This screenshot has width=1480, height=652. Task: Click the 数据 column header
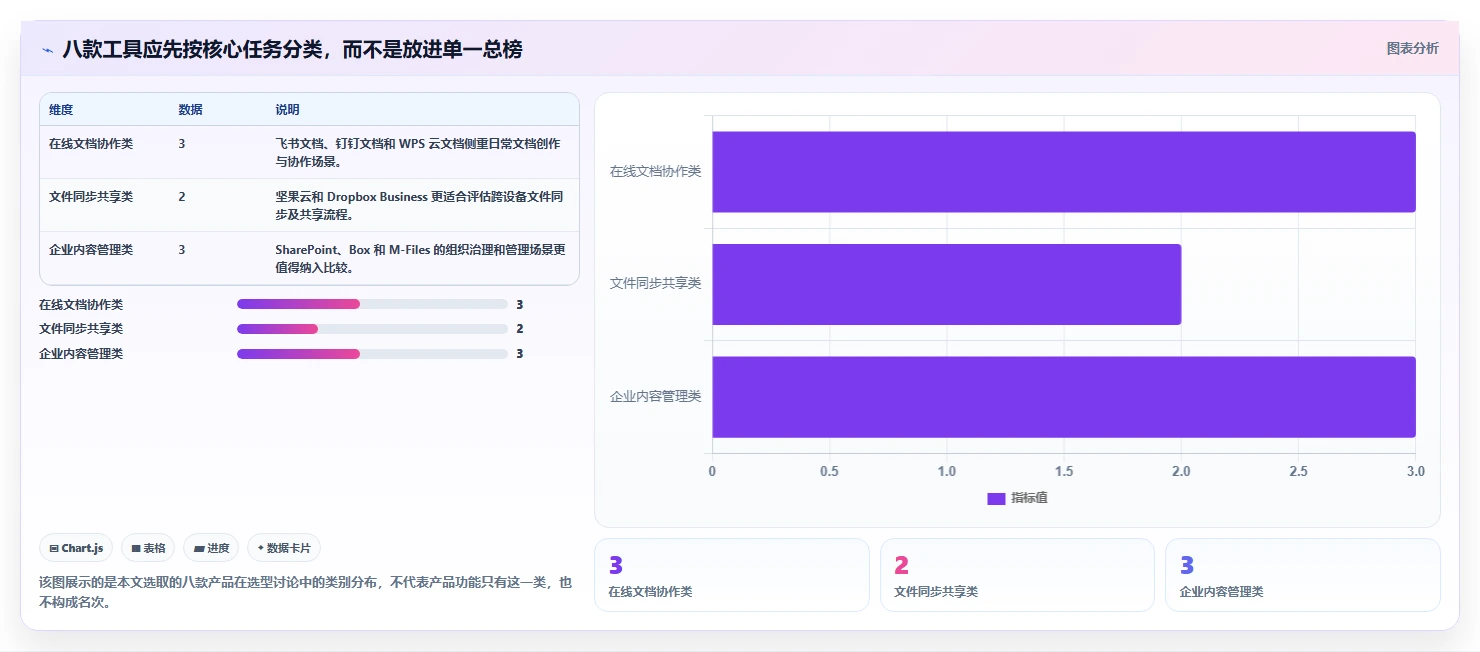tap(191, 110)
